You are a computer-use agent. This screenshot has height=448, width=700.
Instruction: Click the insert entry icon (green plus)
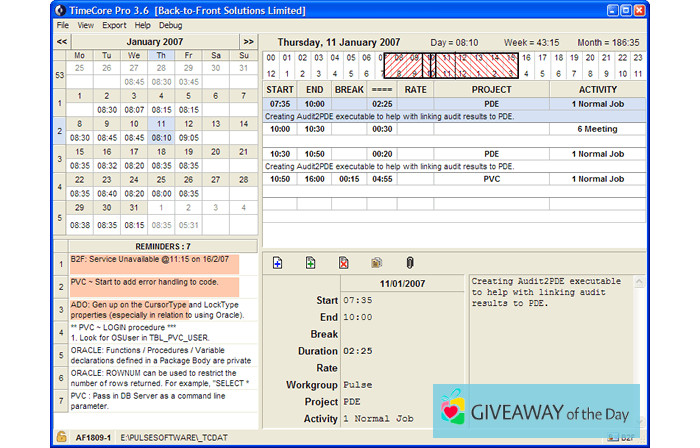[311, 263]
